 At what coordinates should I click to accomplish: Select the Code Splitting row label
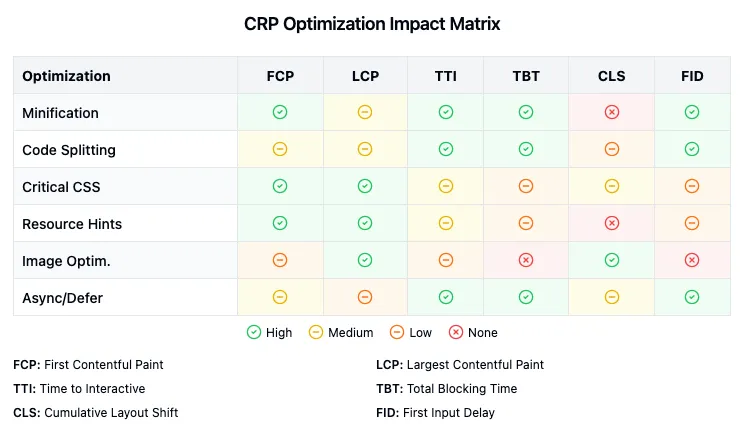(69, 150)
